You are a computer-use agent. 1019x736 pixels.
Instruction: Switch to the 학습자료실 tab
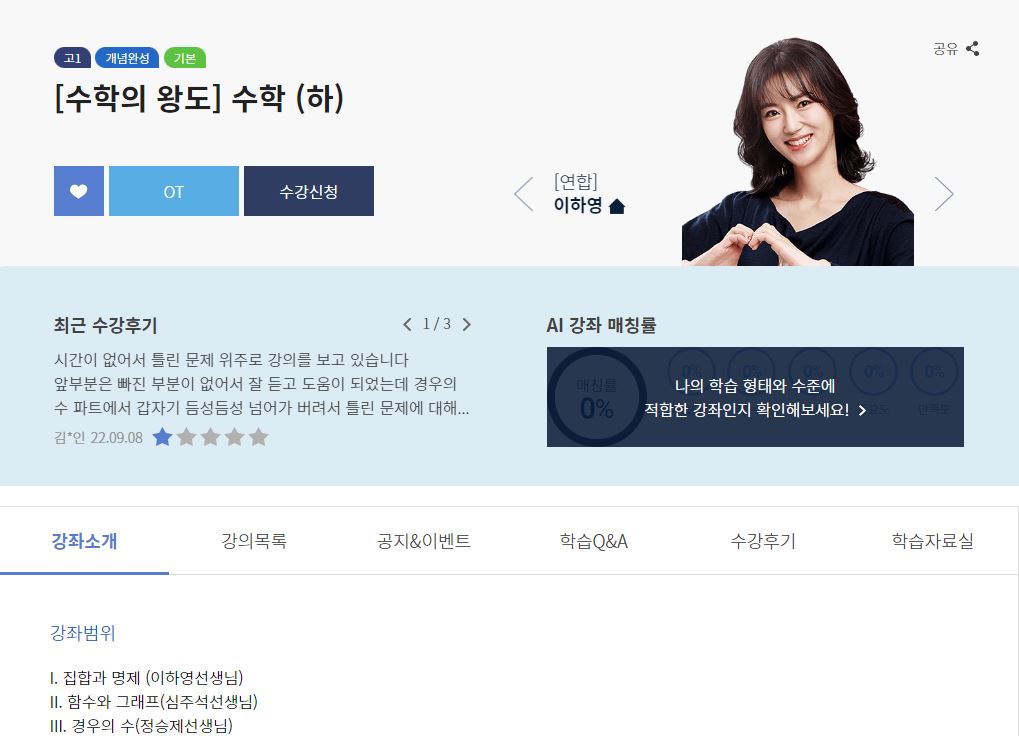[933, 540]
